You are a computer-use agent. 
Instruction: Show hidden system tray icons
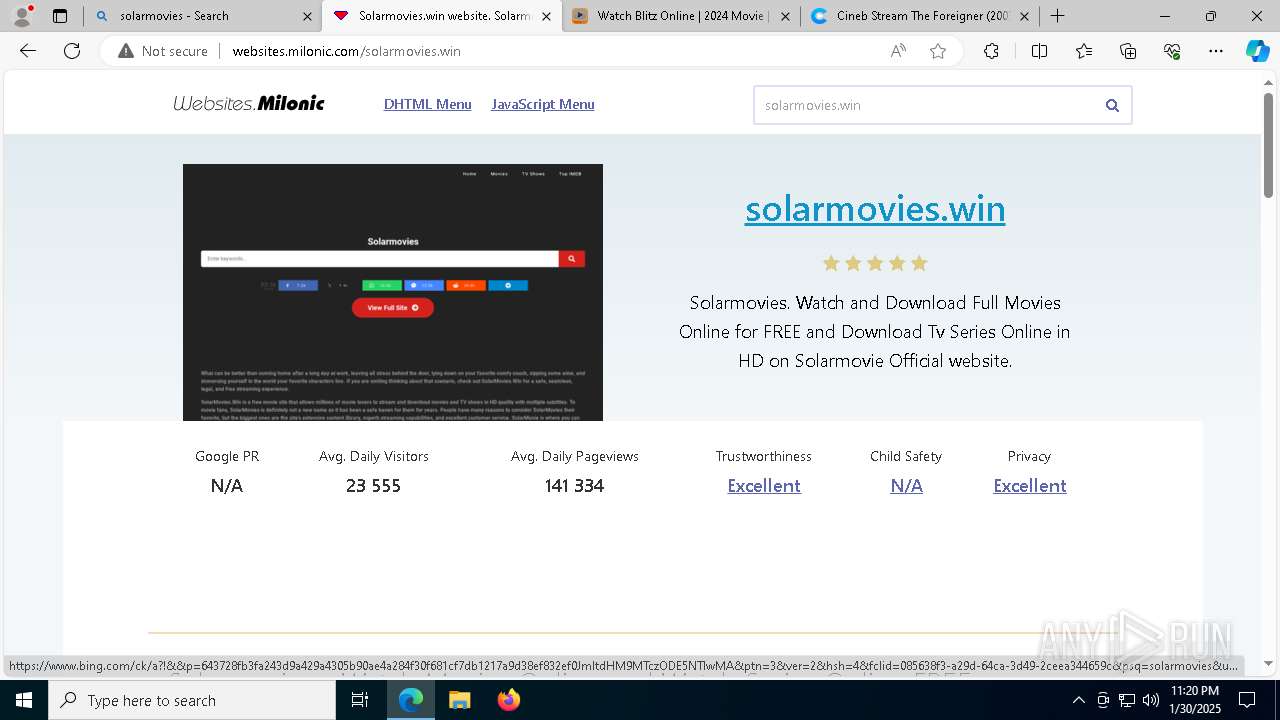(x=1078, y=700)
